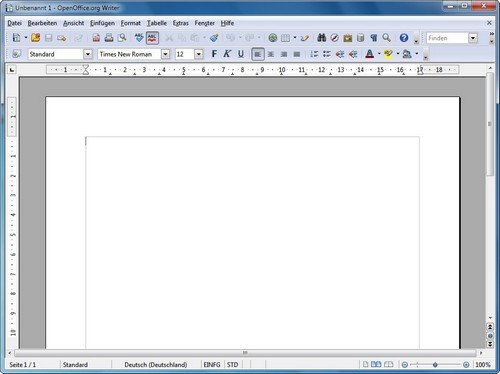Open the Ansicht menu
The width and height of the screenshot is (500, 374).
tap(74, 23)
